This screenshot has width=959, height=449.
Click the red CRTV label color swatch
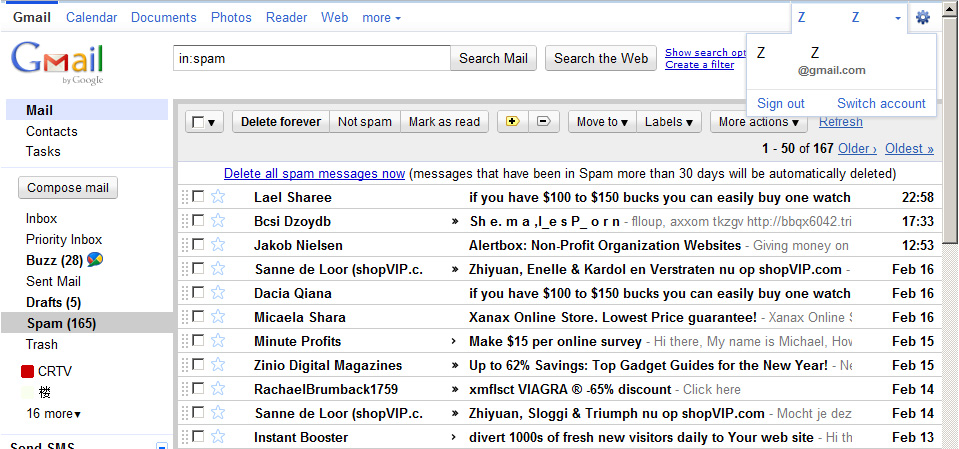27,371
